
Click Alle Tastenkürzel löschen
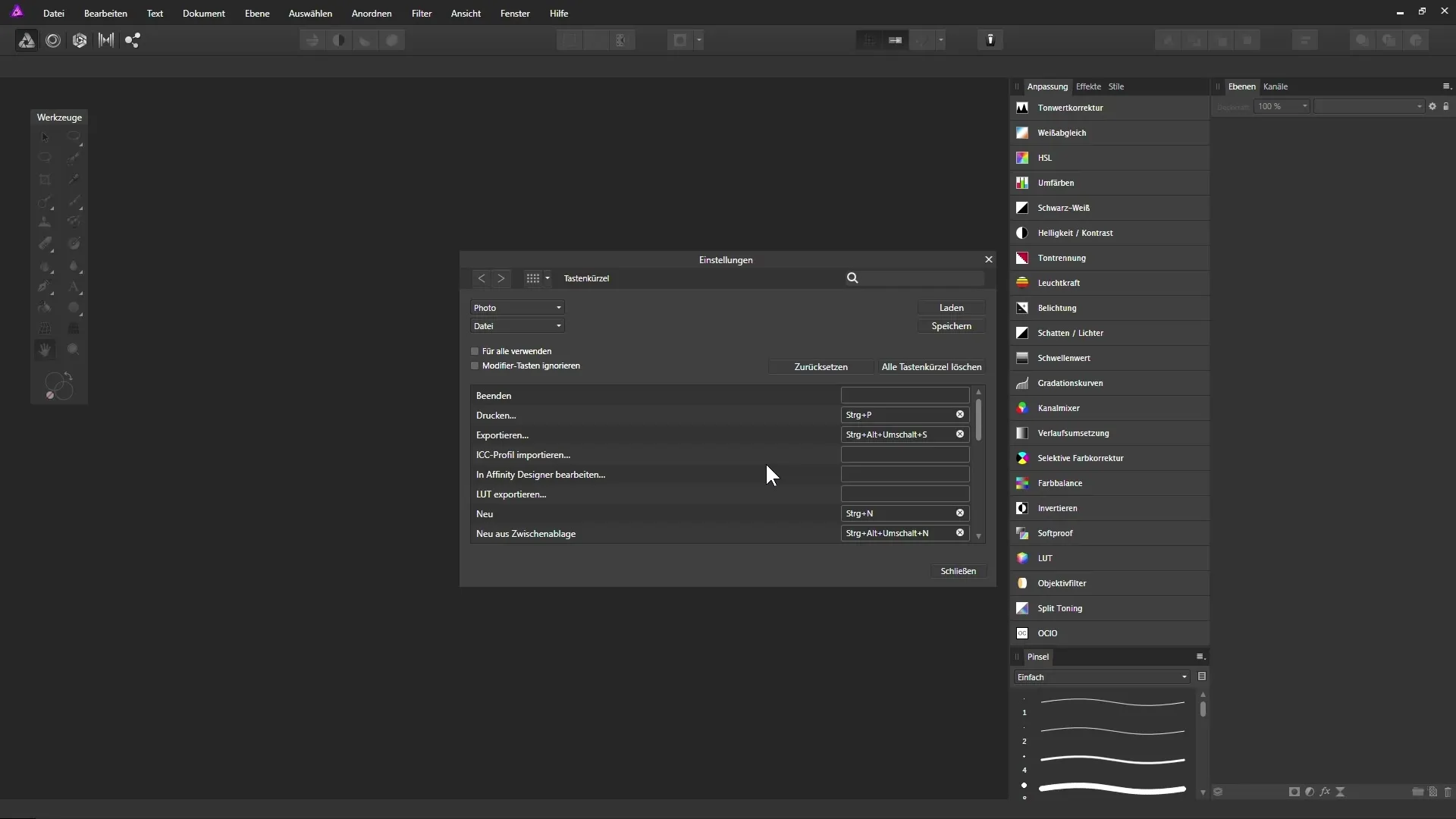932,367
